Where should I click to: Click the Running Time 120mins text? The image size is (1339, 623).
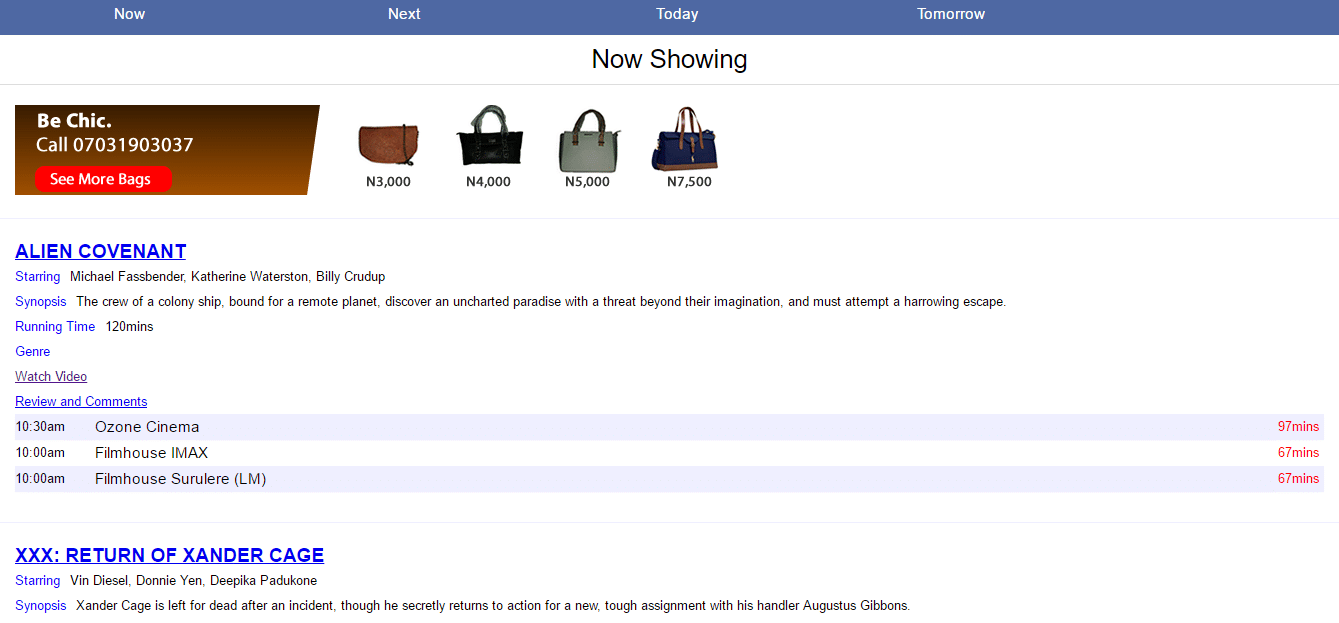pos(84,327)
